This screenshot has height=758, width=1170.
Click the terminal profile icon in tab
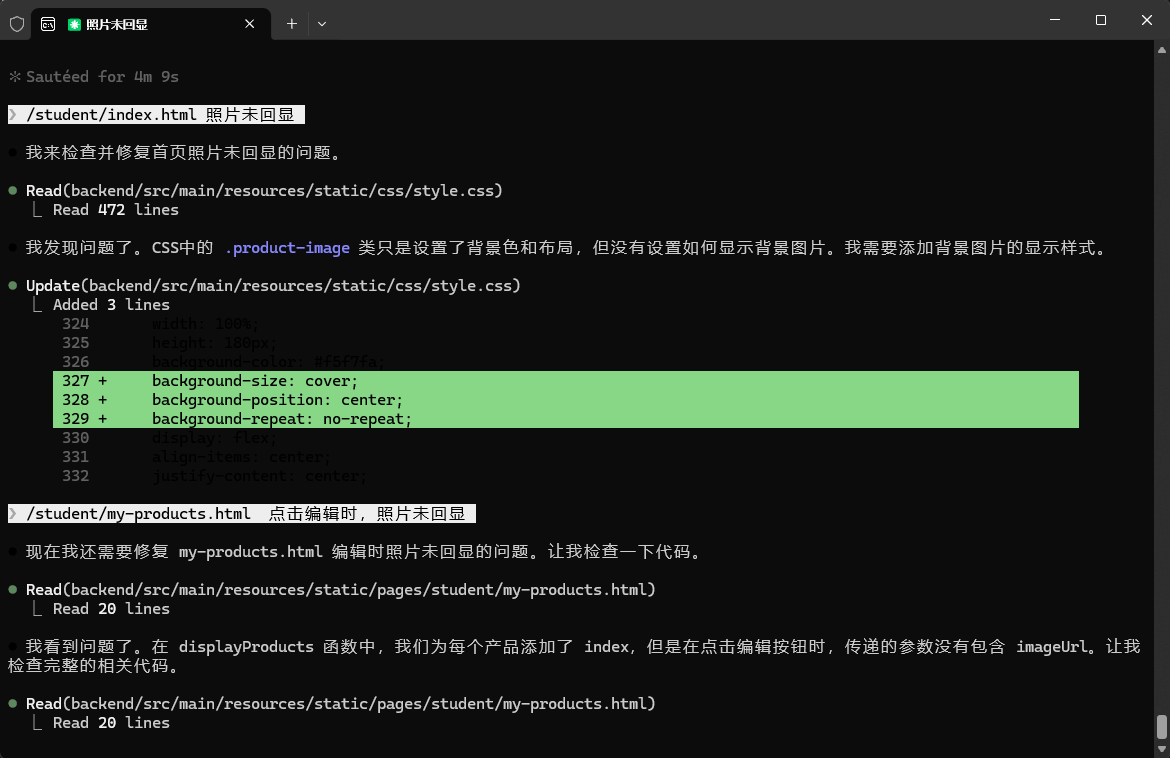[48, 24]
